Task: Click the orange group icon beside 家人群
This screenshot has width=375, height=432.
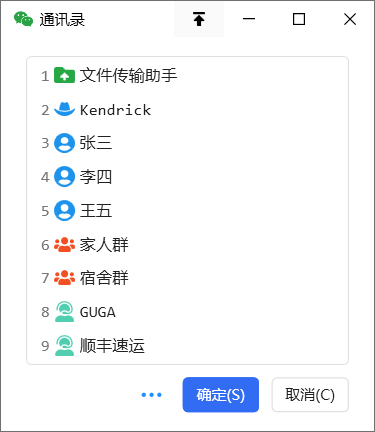Action: tap(64, 244)
